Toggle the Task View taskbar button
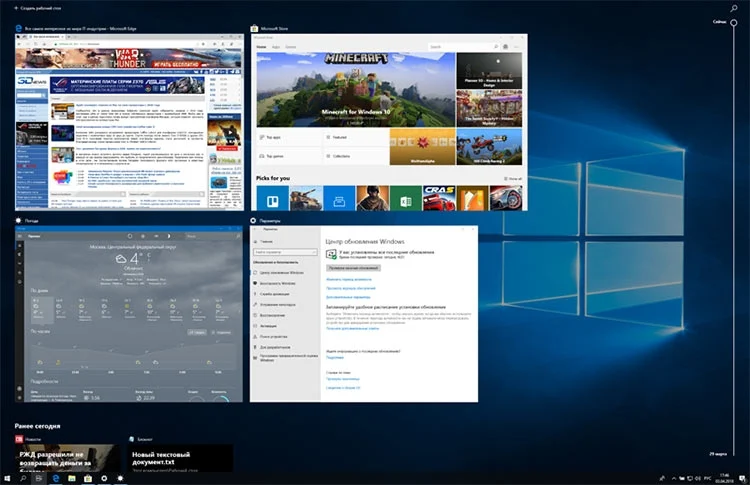Image resolution: width=750 pixels, height=485 pixels. tap(39, 478)
